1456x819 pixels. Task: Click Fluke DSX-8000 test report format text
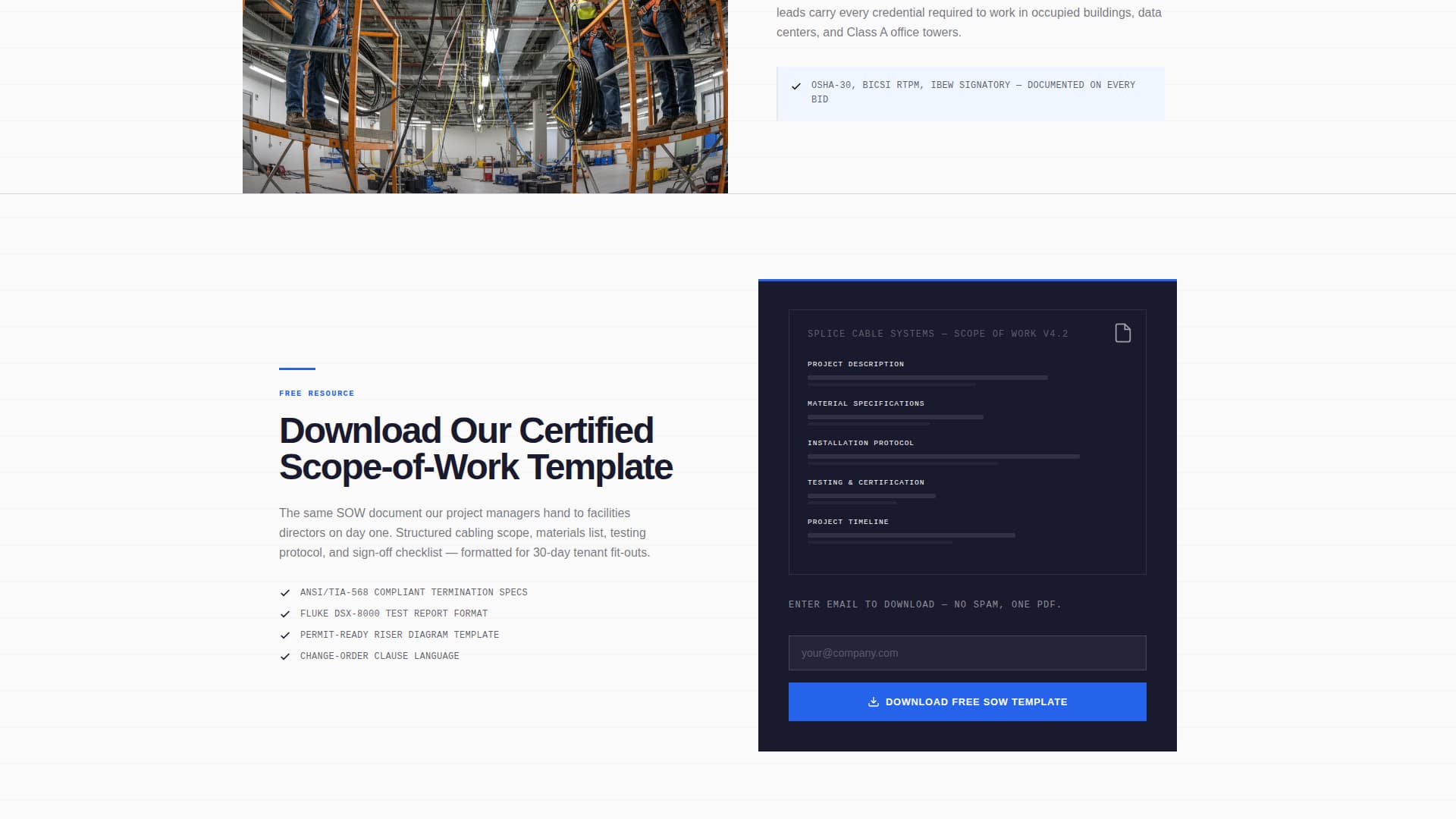394,613
